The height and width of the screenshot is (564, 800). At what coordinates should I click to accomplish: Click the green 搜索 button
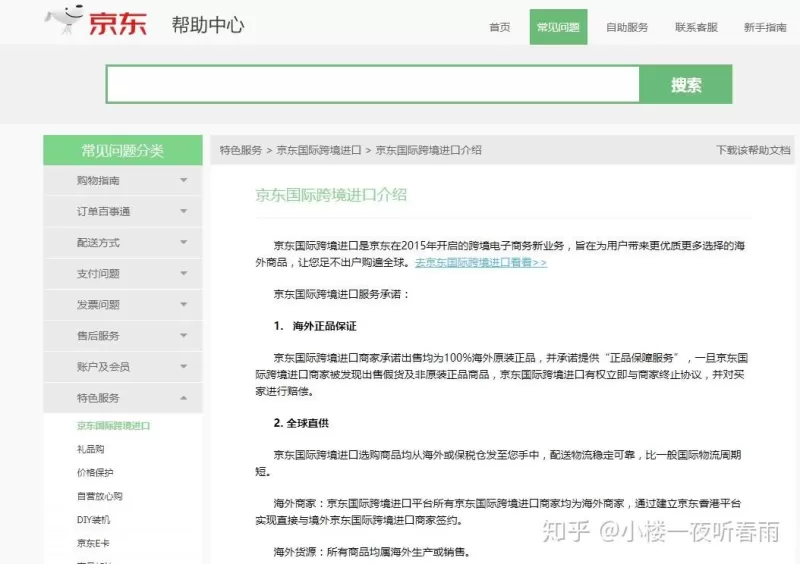686,84
